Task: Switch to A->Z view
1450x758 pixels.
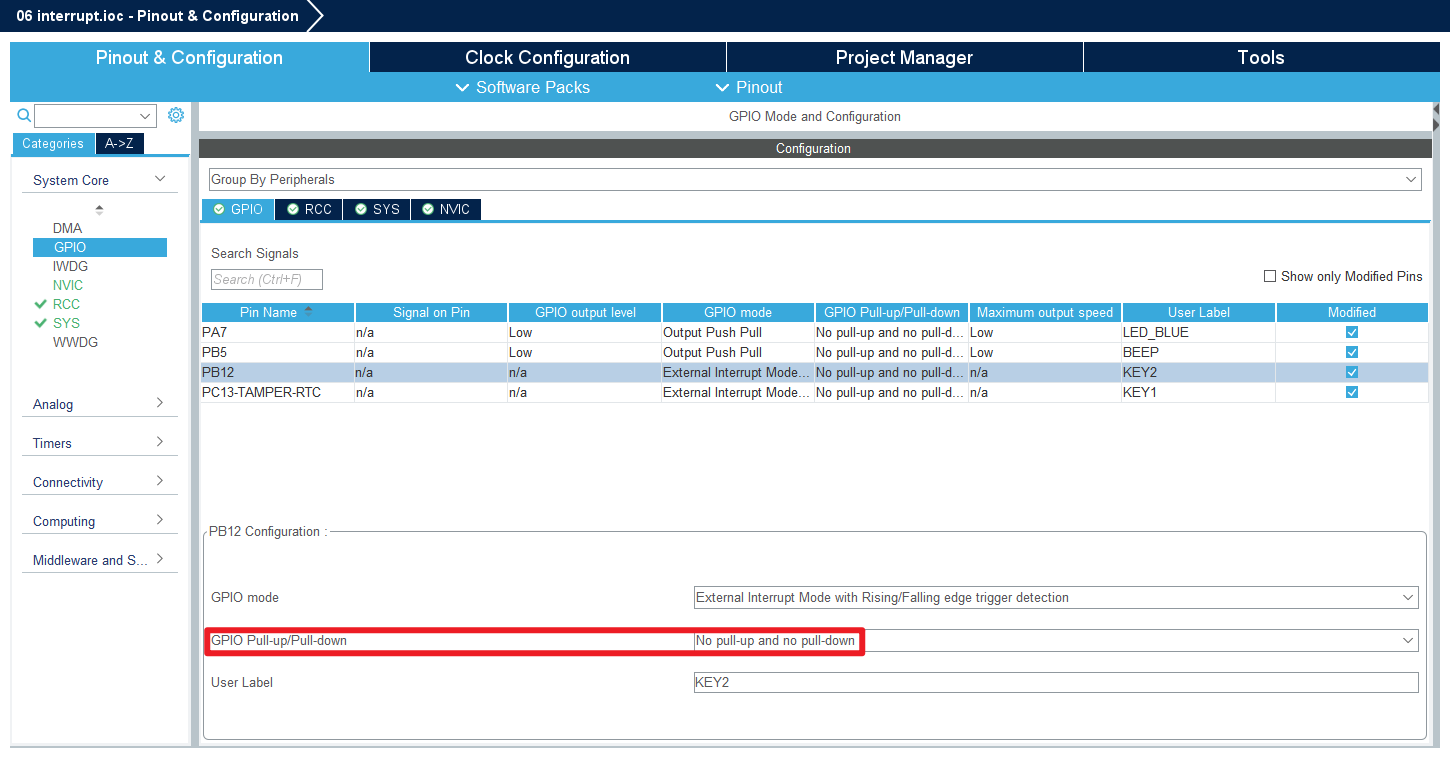Action: pos(119,143)
